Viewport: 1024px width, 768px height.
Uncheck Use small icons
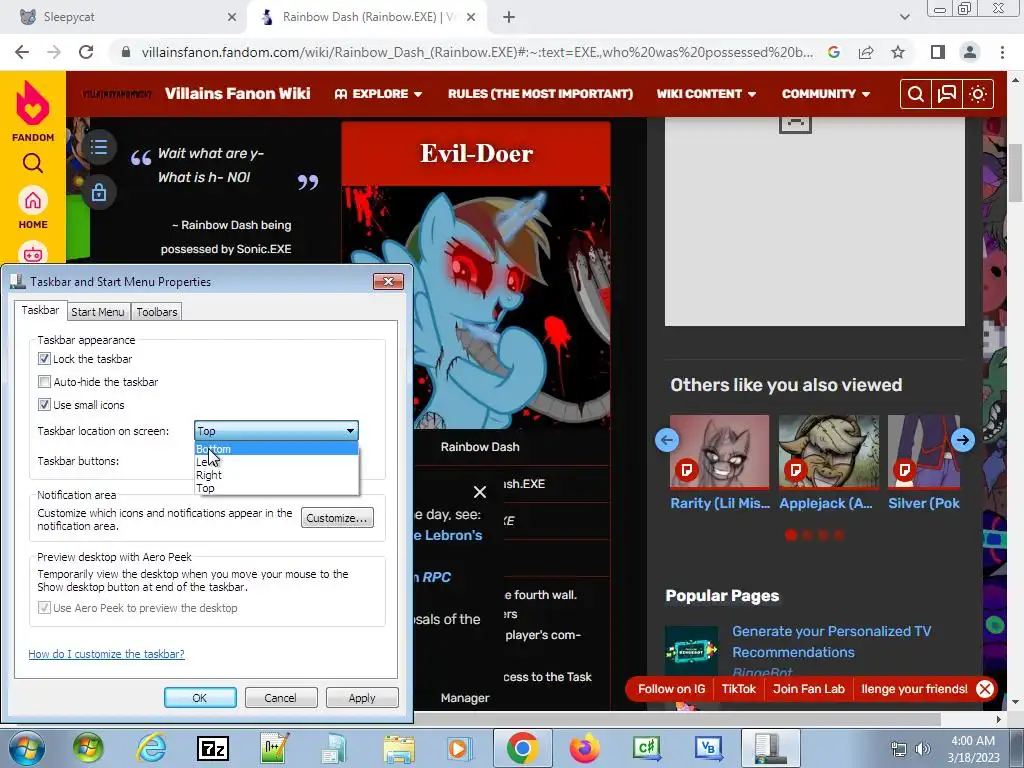tap(44, 404)
